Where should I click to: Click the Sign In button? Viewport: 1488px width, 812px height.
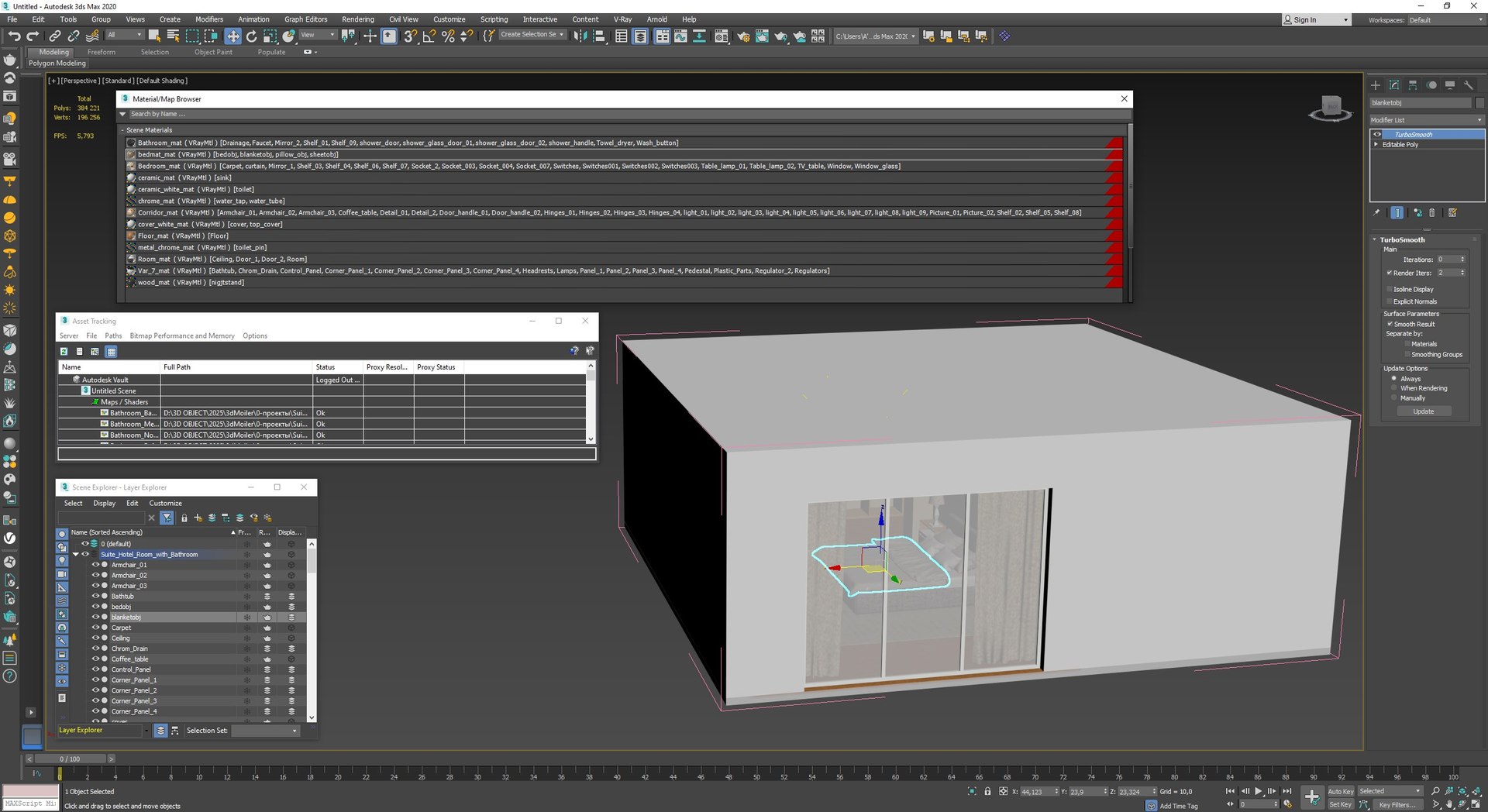(x=1315, y=20)
